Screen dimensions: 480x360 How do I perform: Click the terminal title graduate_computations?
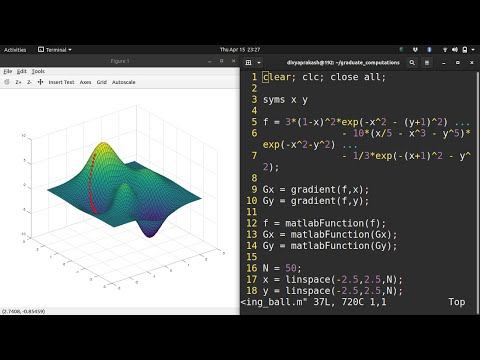[343, 62]
